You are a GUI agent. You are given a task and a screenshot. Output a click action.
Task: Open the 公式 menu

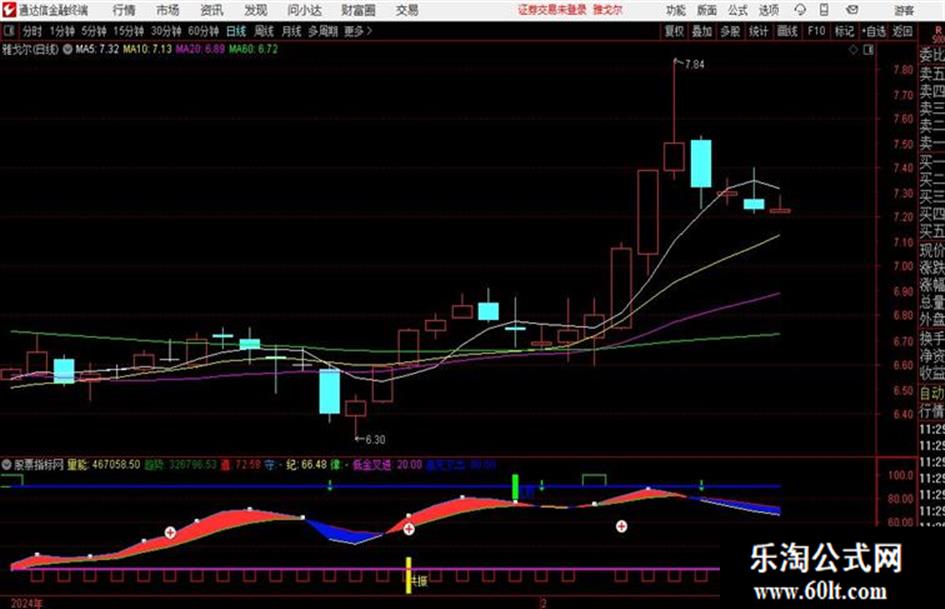click(737, 10)
